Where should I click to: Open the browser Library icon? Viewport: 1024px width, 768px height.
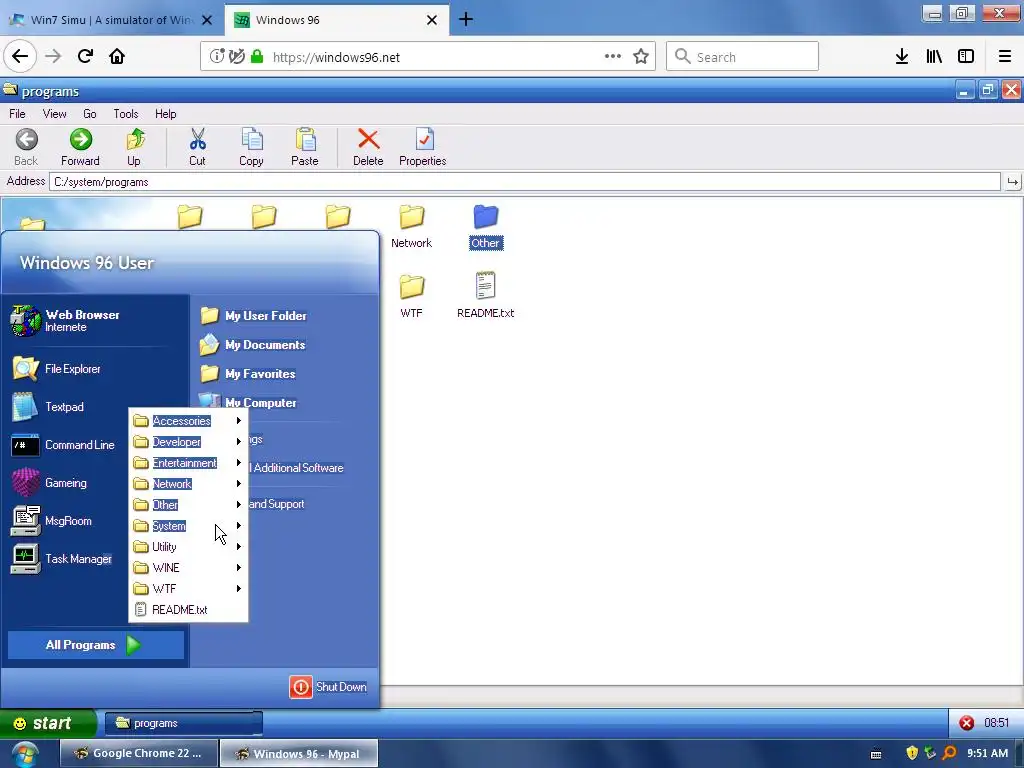[x=934, y=57]
